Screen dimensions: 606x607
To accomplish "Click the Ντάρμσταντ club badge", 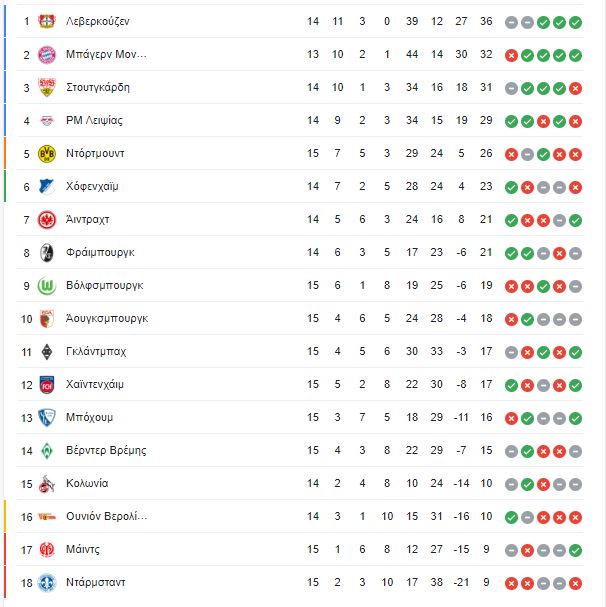I will click(x=47, y=583).
